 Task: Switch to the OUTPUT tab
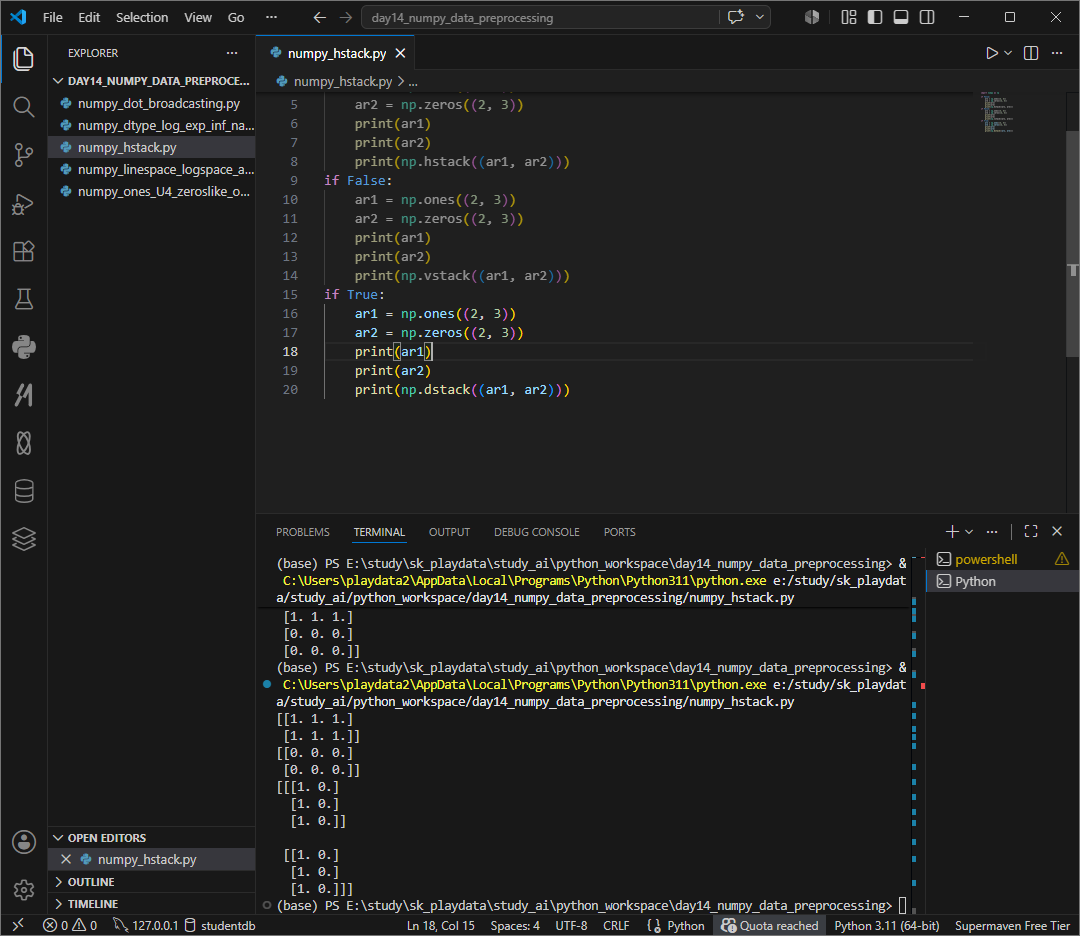tap(449, 532)
